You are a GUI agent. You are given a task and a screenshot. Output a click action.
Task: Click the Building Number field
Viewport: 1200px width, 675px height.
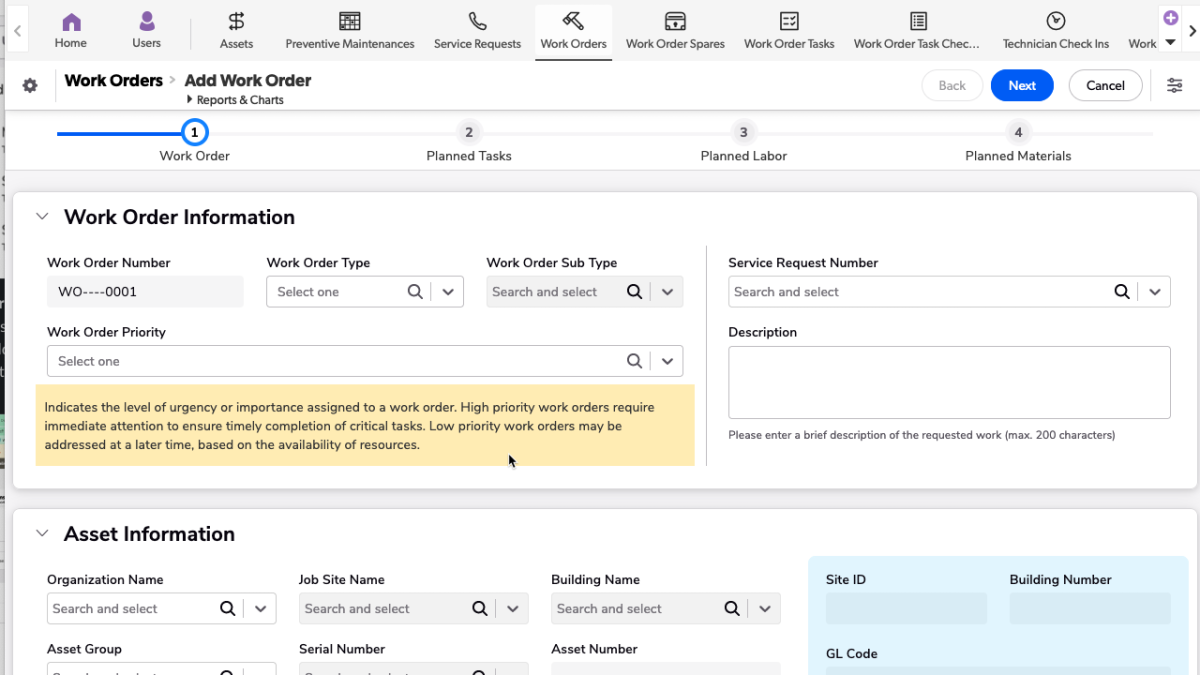coord(1090,609)
